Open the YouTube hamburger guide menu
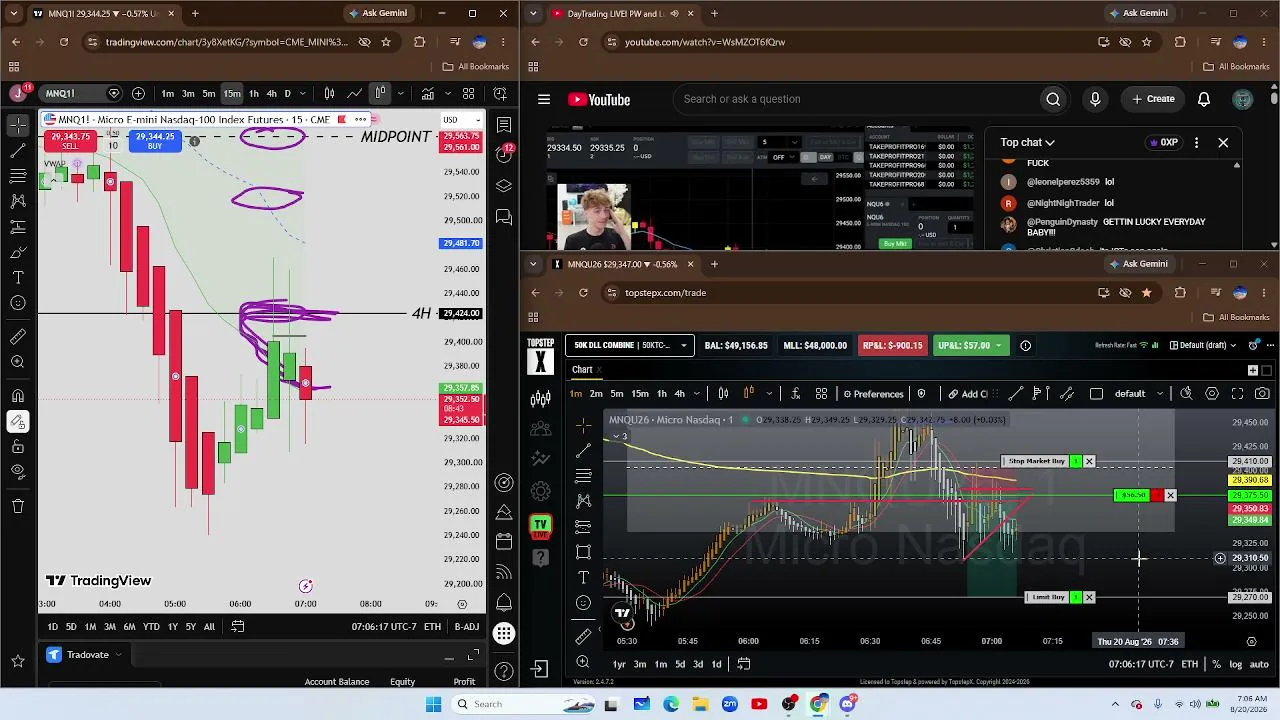This screenshot has height=720, width=1280. pos(544,99)
